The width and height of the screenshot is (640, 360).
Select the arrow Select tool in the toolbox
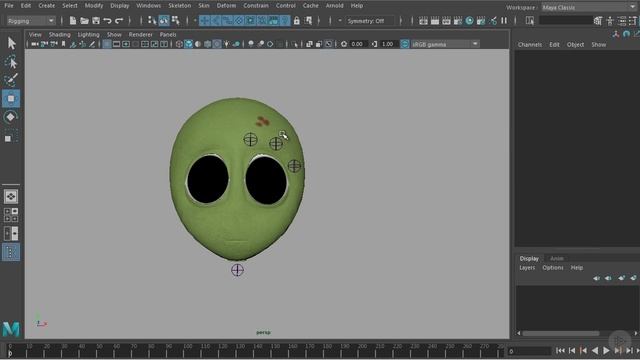tap(11, 43)
